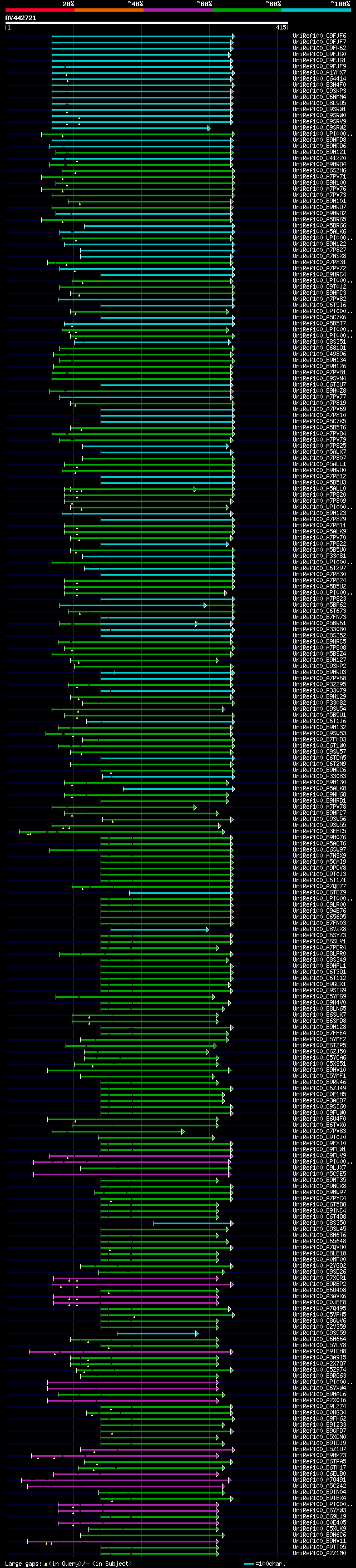Screen dimensions: 356x1568
Task: Select UniRef100_Q9SKP3 entry
Action: [319, 91]
